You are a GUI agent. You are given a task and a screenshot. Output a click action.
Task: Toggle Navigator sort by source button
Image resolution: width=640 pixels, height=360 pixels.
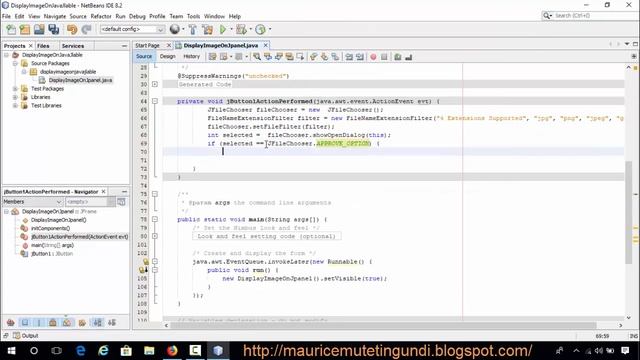112,323
